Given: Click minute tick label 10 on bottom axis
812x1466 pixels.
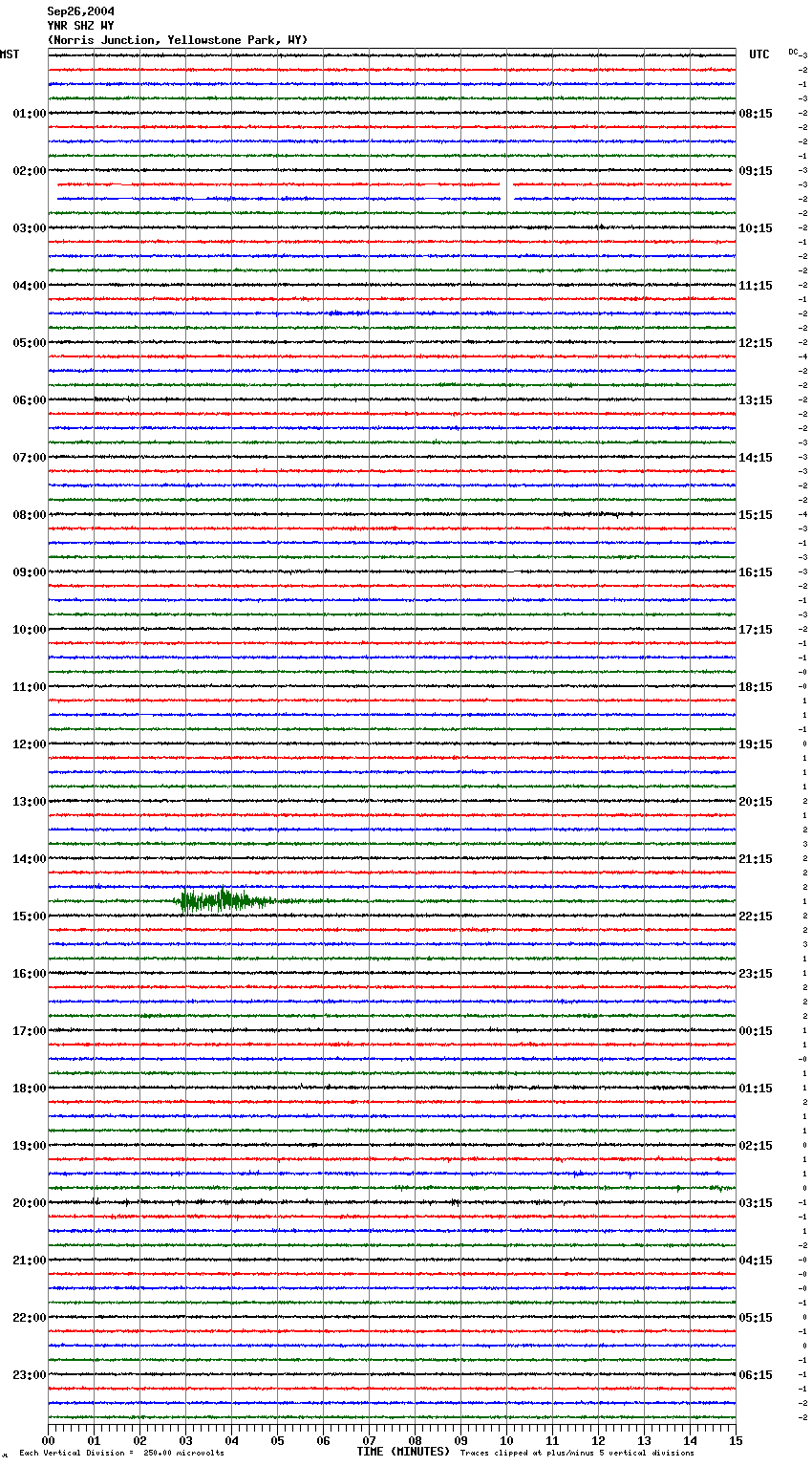Looking at the screenshot, I should coord(506,1440).
